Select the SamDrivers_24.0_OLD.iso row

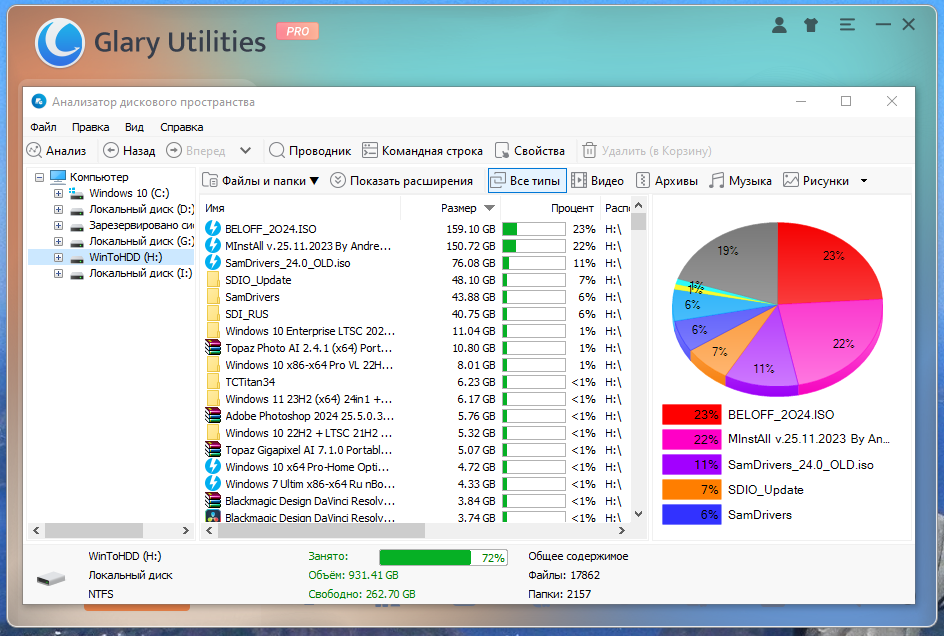(x=415, y=263)
